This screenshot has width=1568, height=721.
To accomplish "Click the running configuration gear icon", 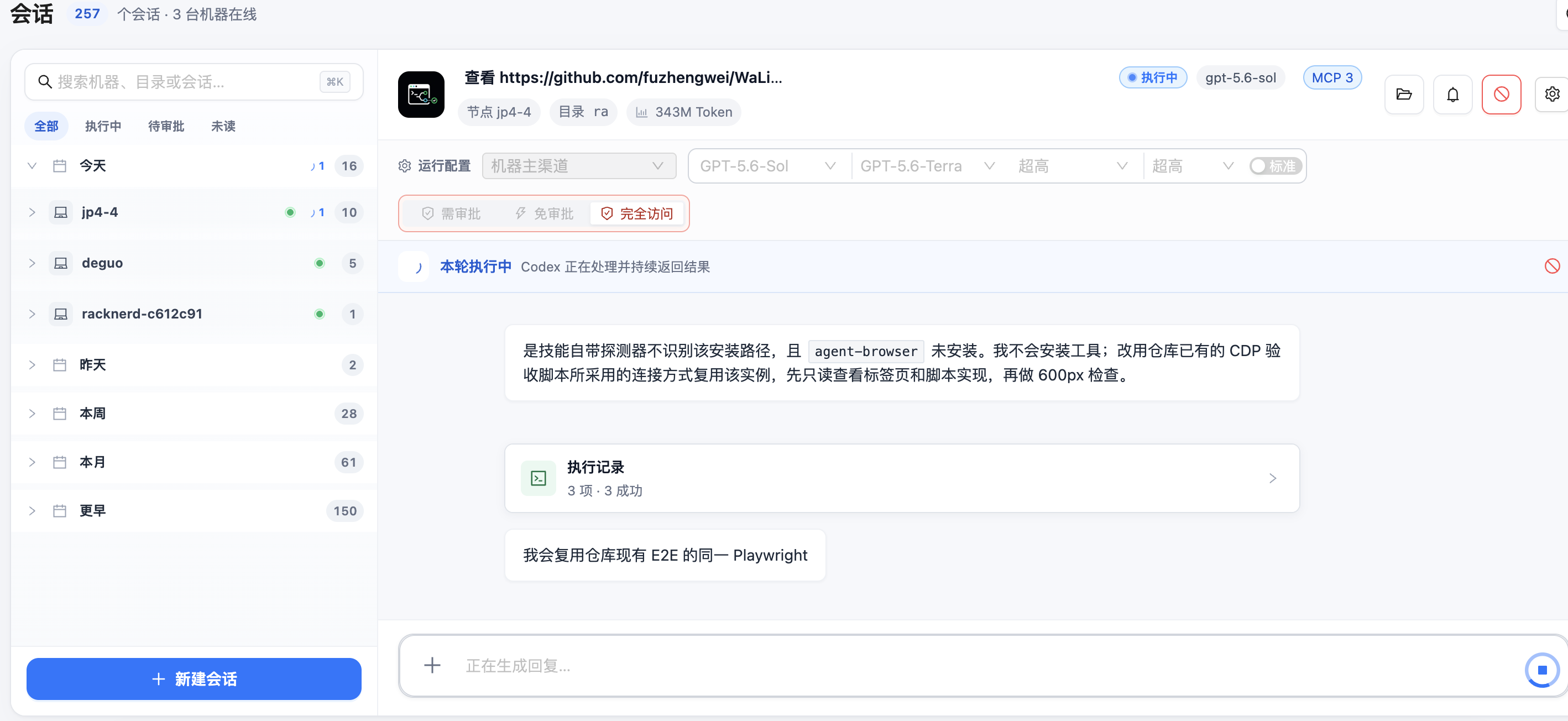I will [x=405, y=166].
